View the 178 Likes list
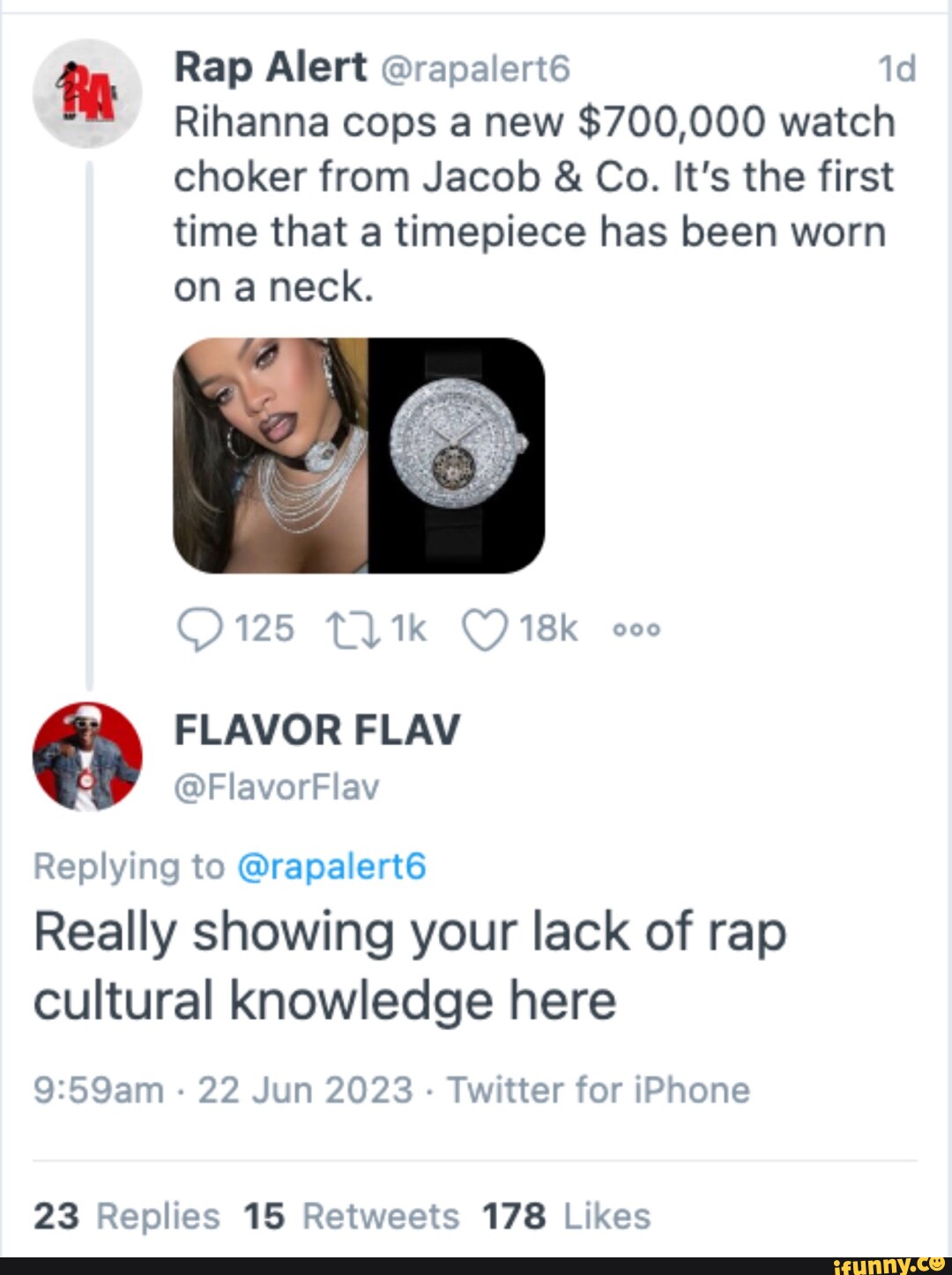This screenshot has height=1275, width=952. pyautogui.click(x=566, y=1217)
